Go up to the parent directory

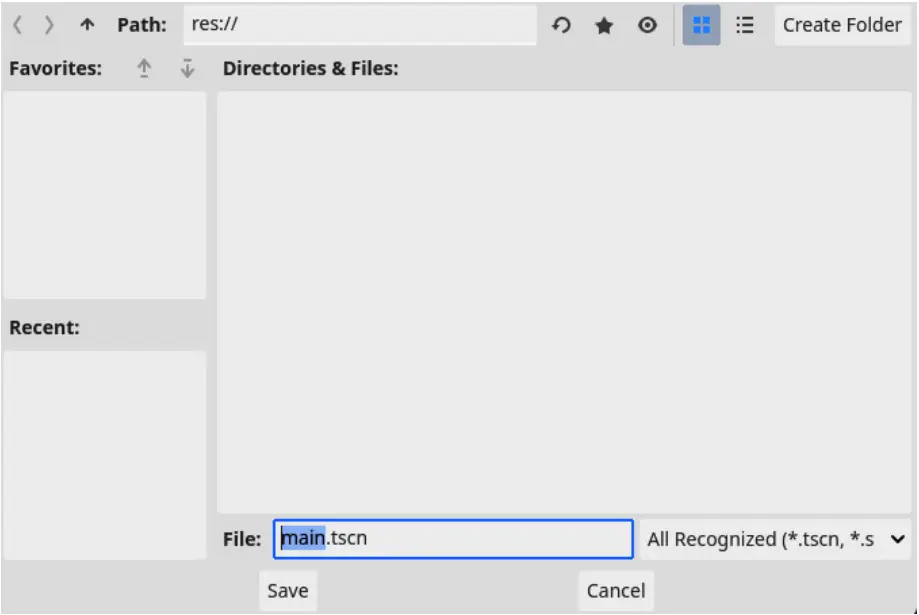click(x=87, y=26)
